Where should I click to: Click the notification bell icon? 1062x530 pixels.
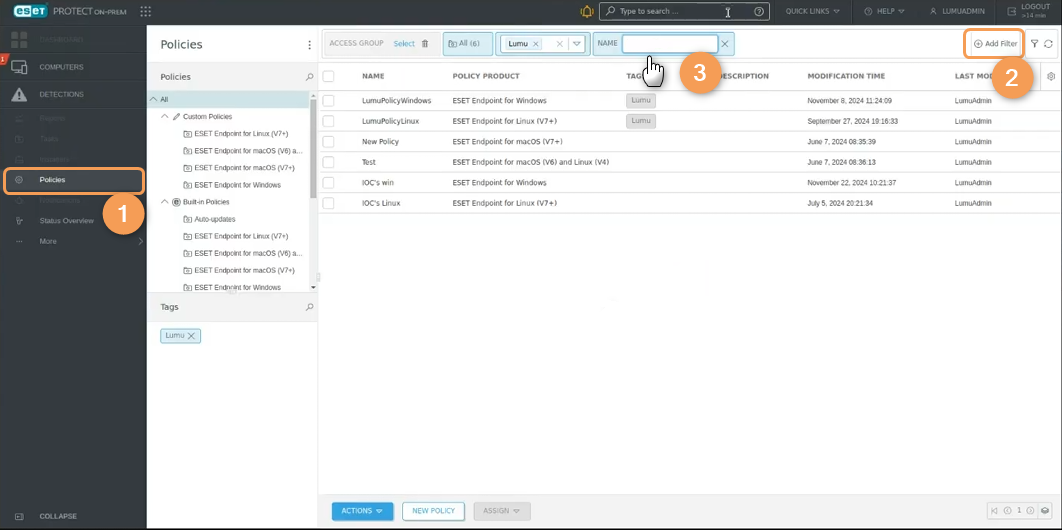point(586,12)
